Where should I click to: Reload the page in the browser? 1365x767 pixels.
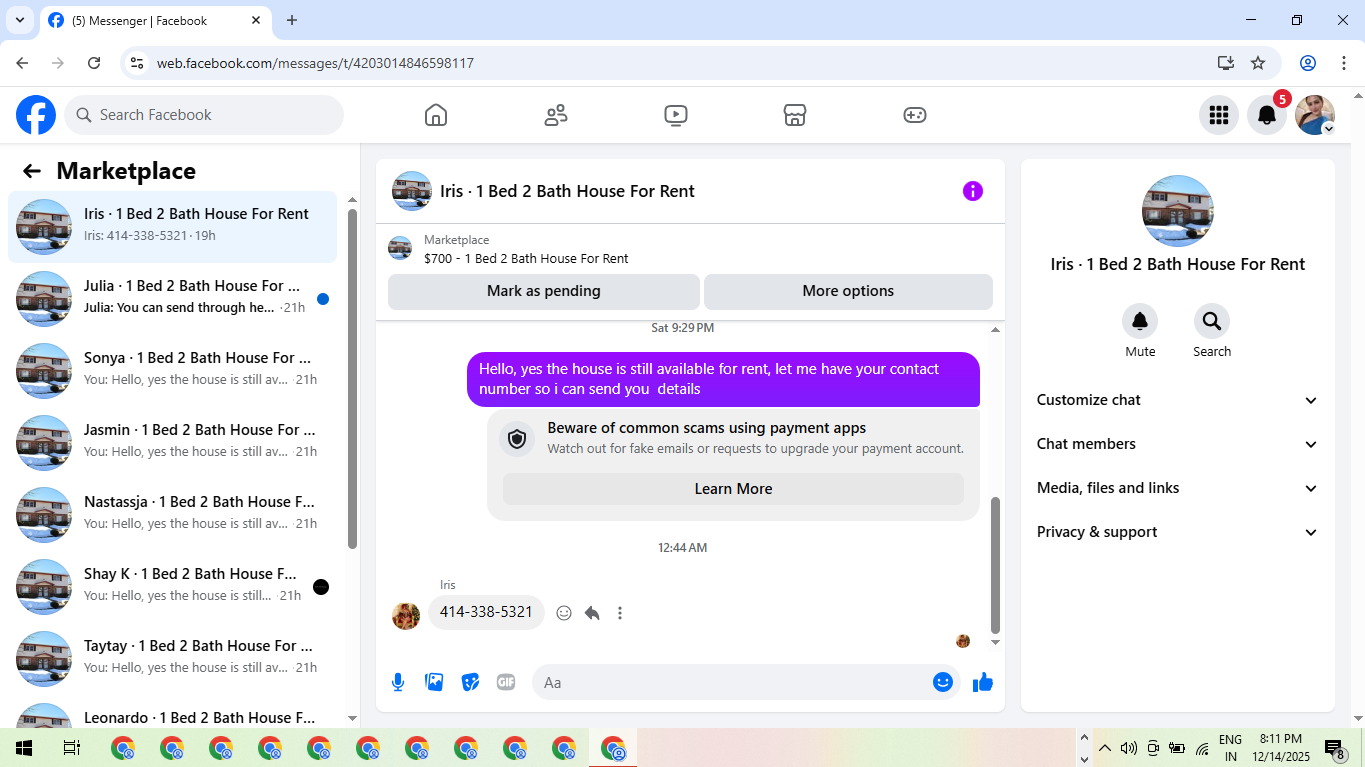[94, 63]
